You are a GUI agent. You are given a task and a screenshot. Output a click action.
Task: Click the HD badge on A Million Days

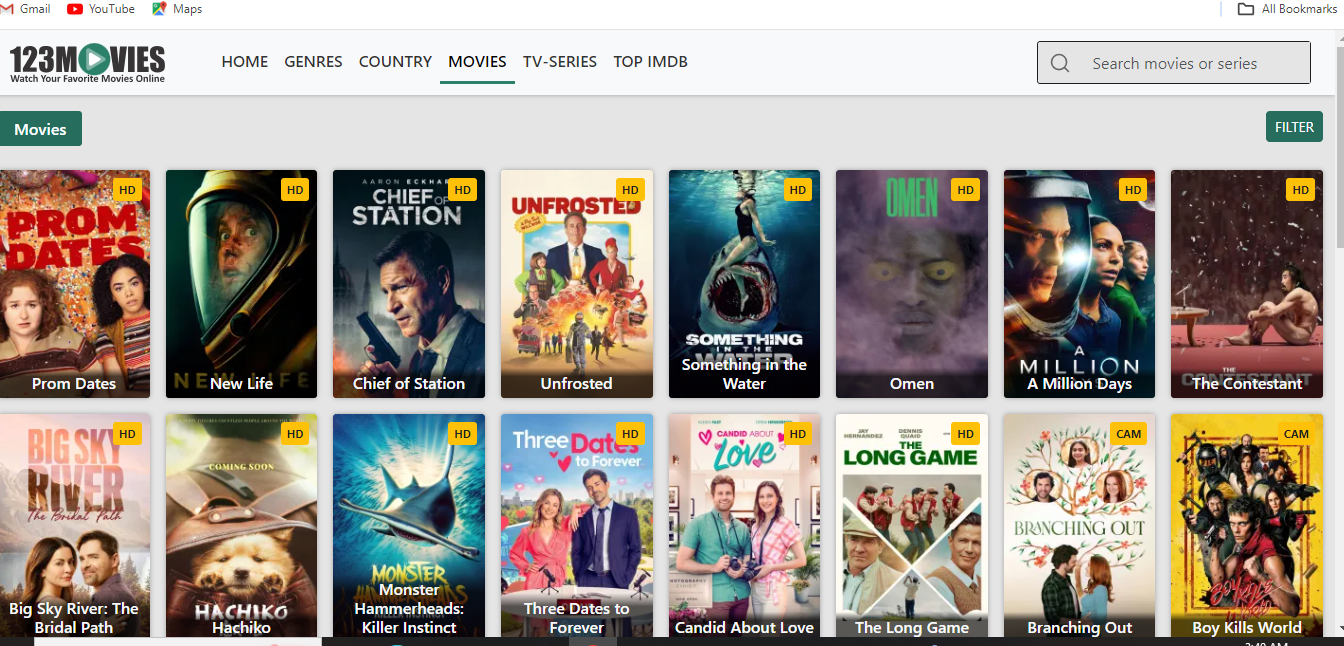[1133, 190]
